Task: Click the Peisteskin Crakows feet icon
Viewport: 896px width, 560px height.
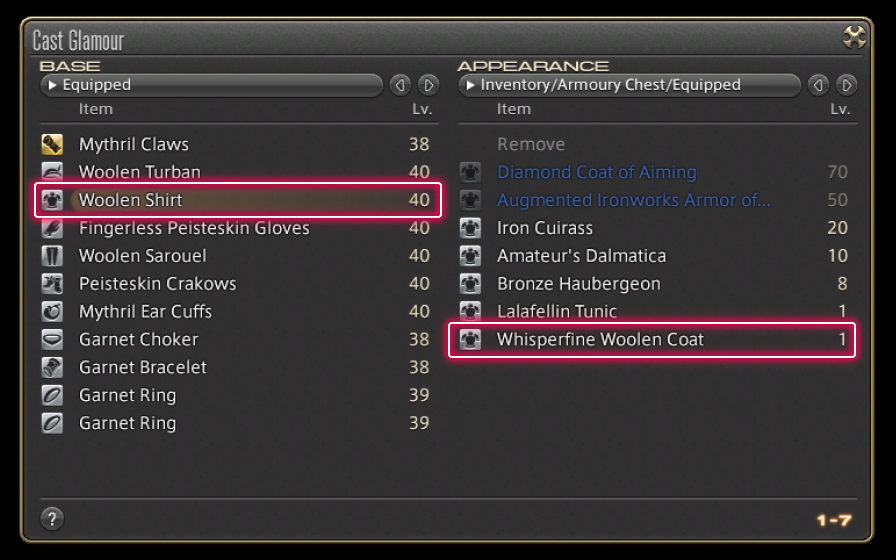Action: (52, 284)
